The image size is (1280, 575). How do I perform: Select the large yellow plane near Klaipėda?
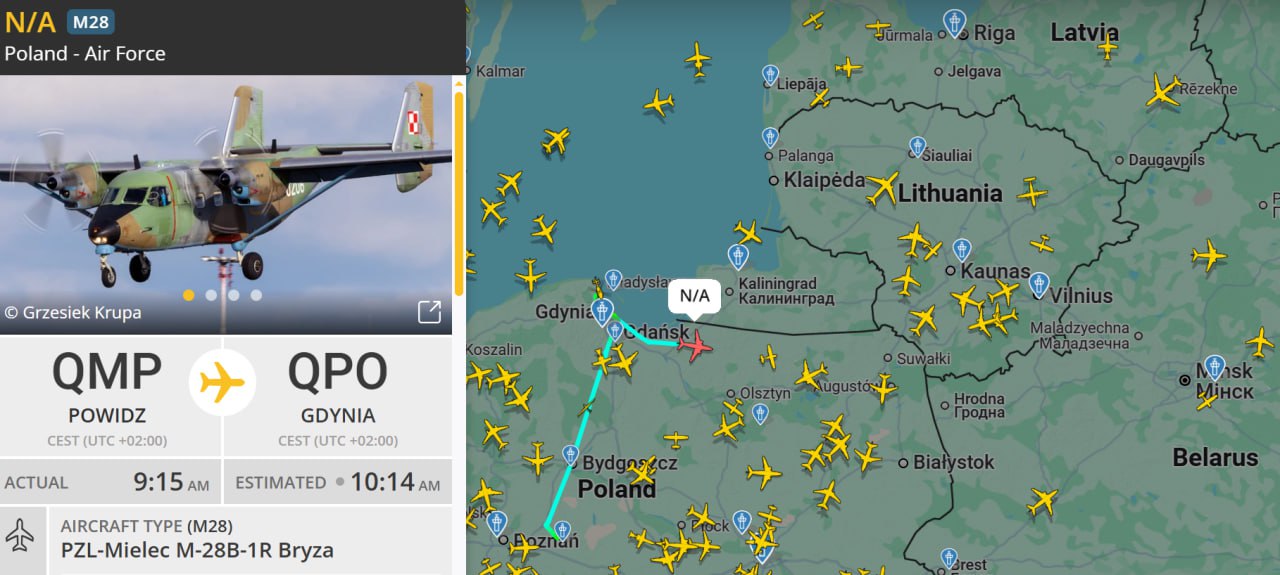point(883,188)
